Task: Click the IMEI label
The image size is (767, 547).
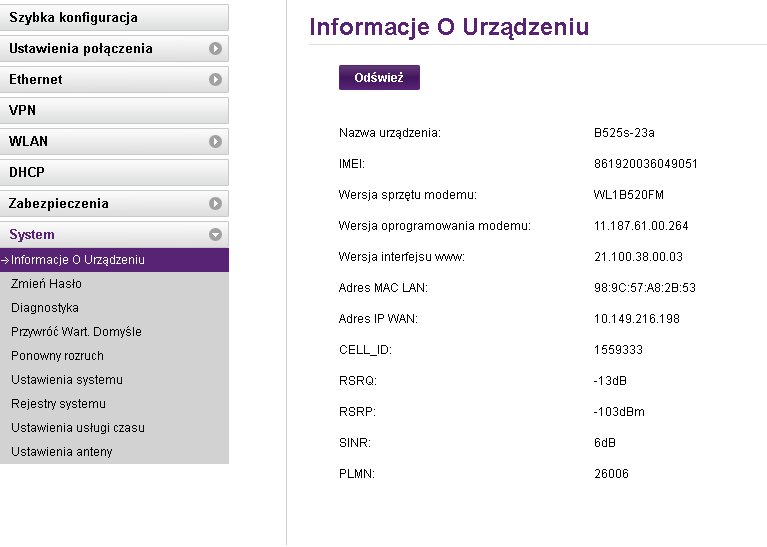Action: click(x=352, y=164)
